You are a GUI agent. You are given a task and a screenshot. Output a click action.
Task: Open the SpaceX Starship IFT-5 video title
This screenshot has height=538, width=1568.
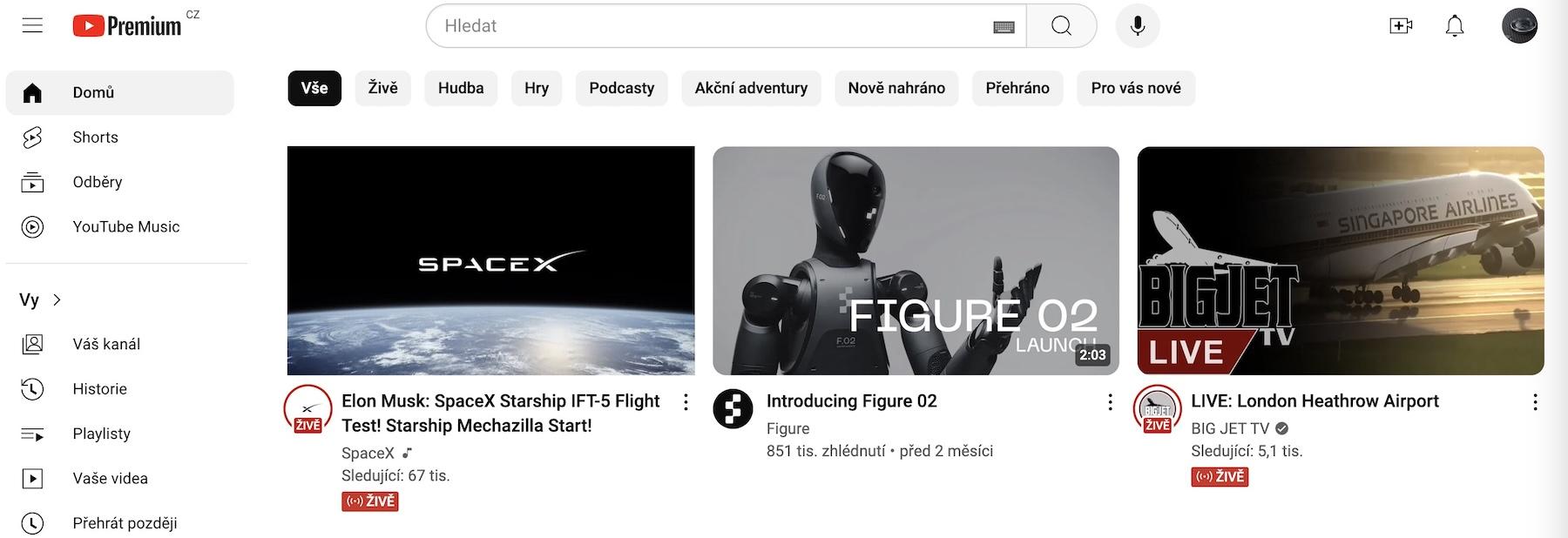(501, 414)
